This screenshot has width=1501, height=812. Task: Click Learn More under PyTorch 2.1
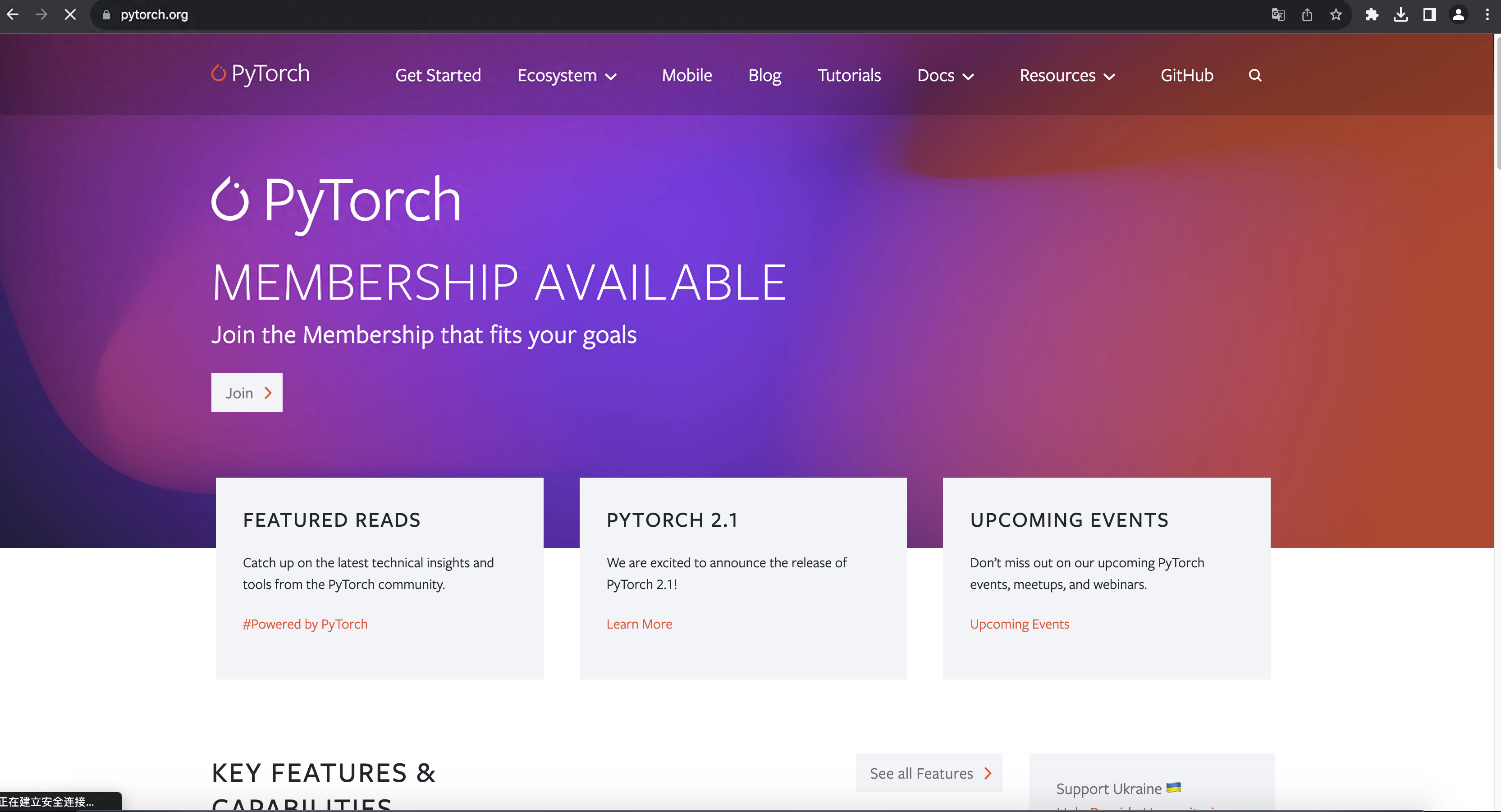pyautogui.click(x=639, y=624)
